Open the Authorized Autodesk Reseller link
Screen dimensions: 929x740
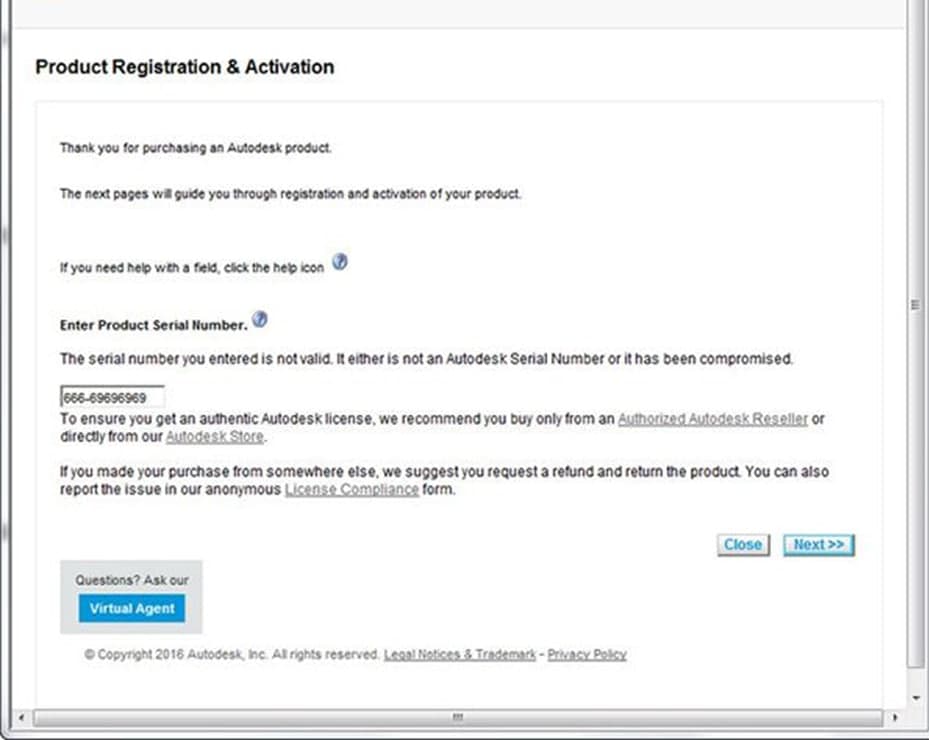tap(712, 419)
